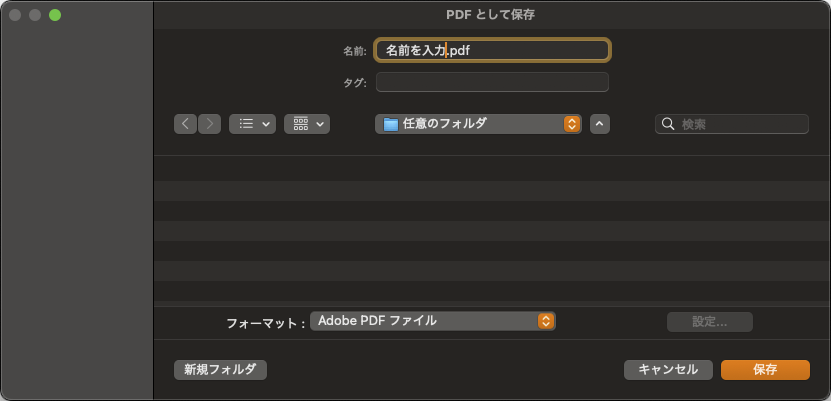
Task: Click the green zoom window button
Action: coord(55,15)
